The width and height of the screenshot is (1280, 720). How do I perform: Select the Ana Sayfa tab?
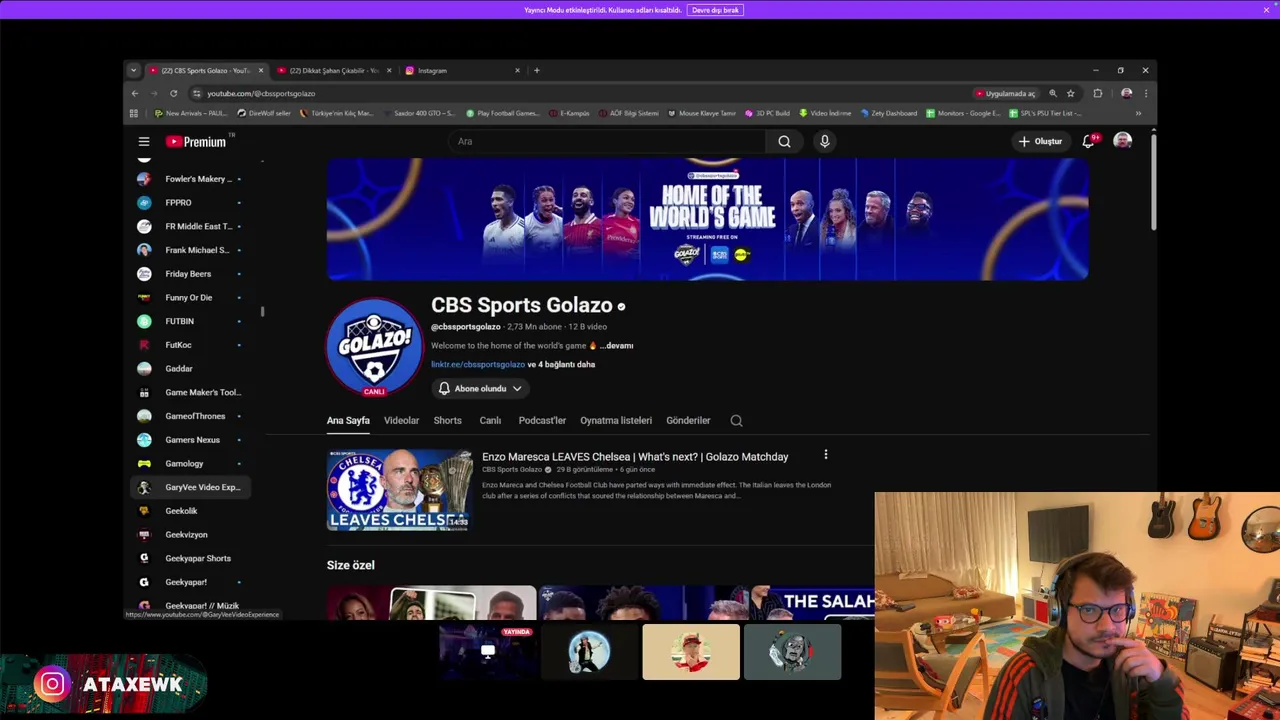coord(348,421)
